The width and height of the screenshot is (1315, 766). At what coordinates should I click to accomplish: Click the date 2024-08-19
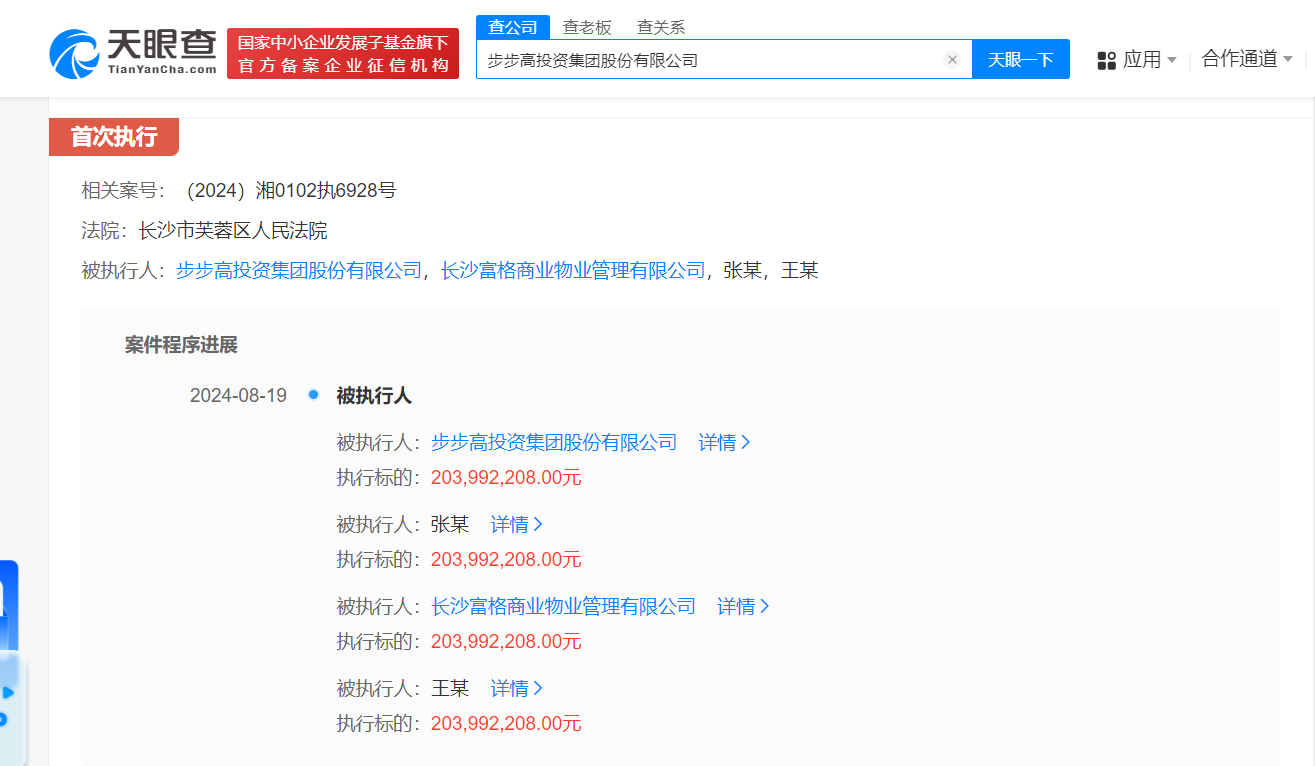pyautogui.click(x=238, y=396)
